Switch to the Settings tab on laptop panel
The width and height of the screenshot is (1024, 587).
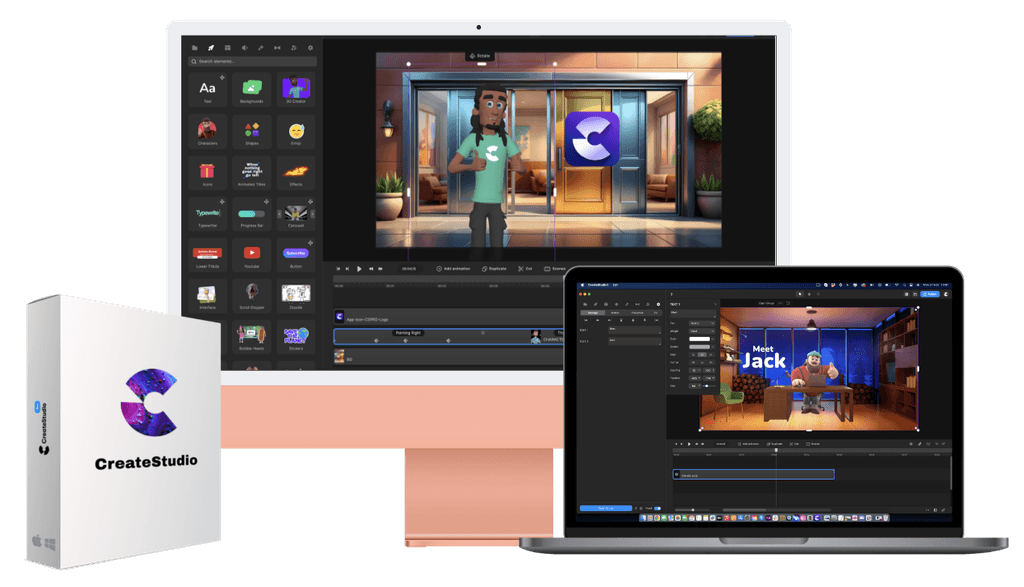coord(593,313)
